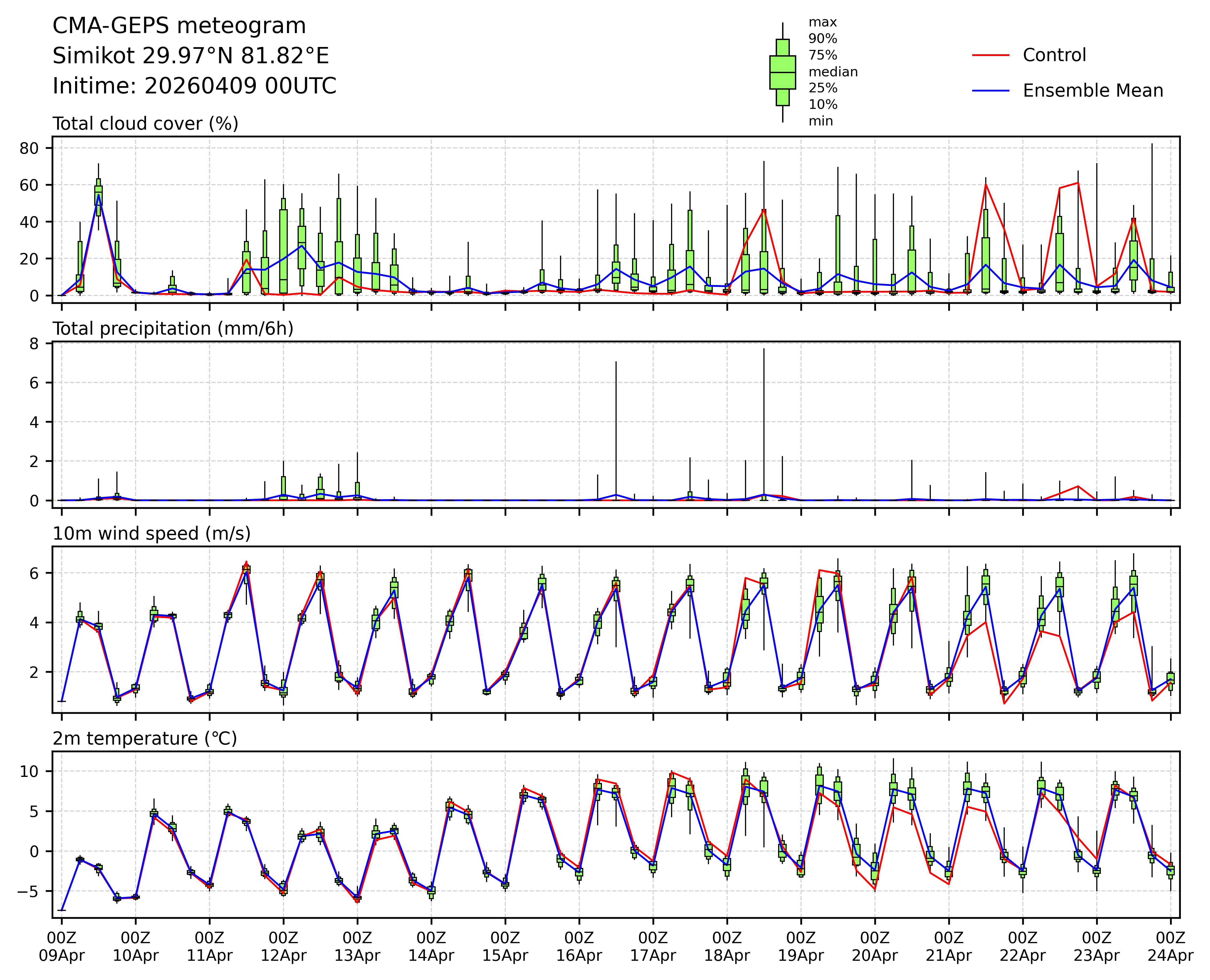
Task: Click the 16Apr 00Z axis tick label
Action: tap(579, 947)
